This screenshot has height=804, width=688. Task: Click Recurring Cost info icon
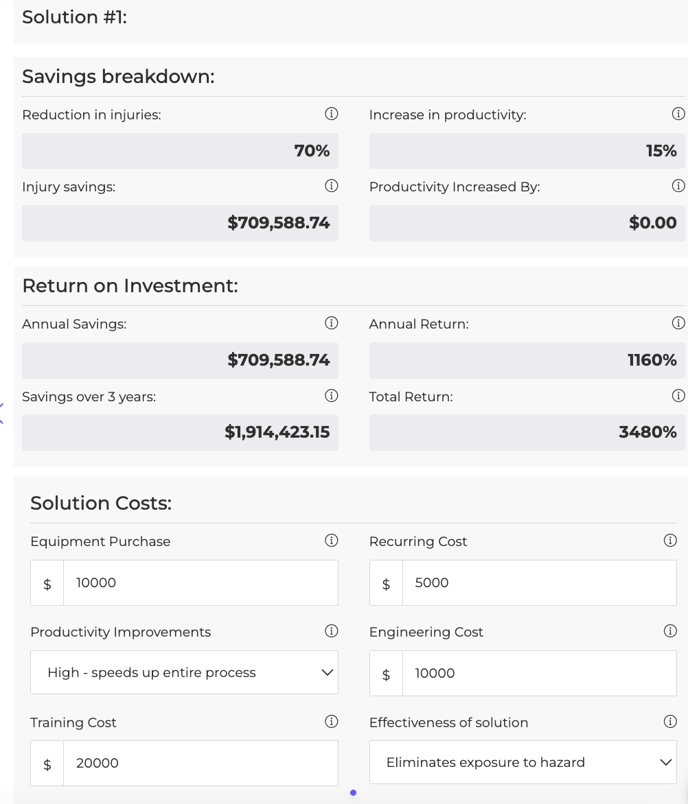click(x=670, y=541)
